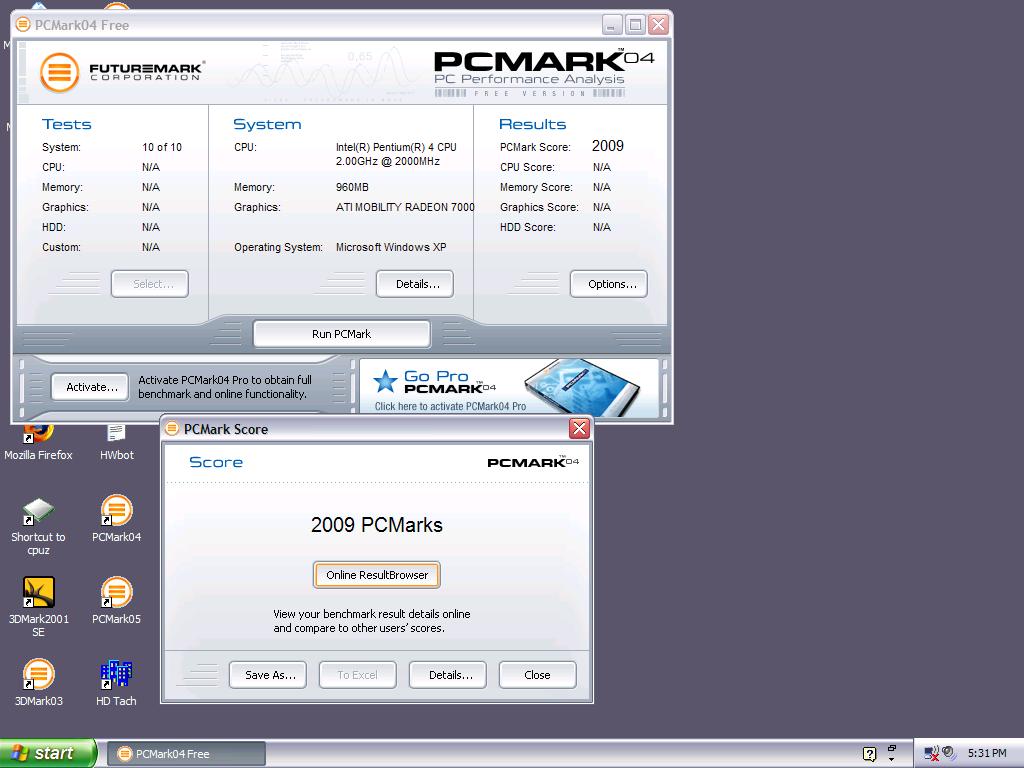Open the PCMark04 desktop icon
1024x768 pixels.
coord(116,519)
